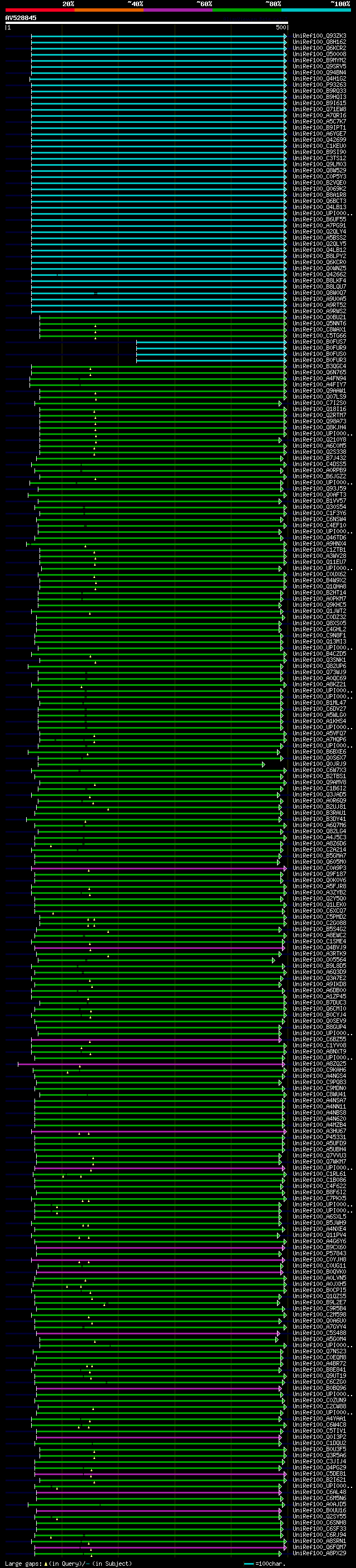
Task: Select label UniRef100_A9HNX4
Action: coord(319,543)
